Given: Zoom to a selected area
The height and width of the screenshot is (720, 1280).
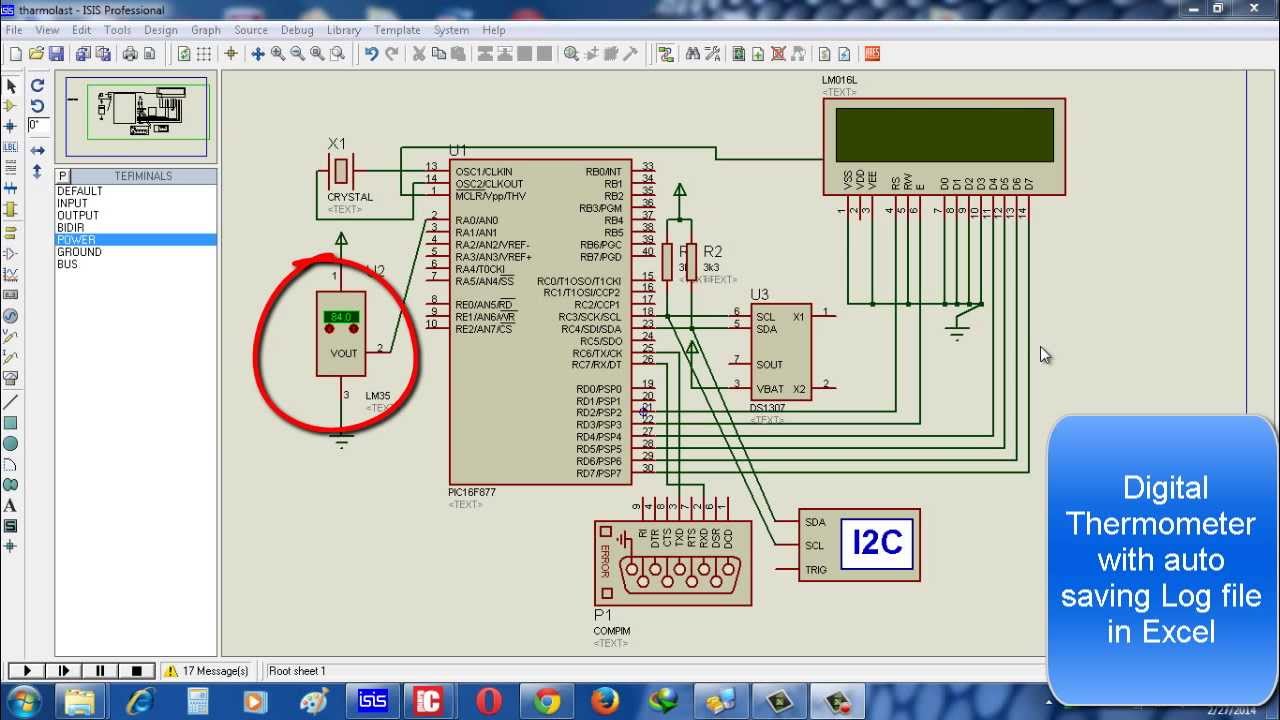Looking at the screenshot, I should pyautogui.click(x=338, y=54).
